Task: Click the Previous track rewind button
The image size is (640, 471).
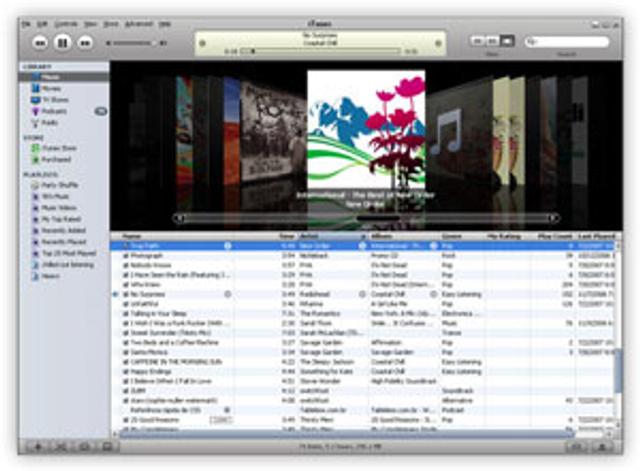Action: tap(40, 43)
